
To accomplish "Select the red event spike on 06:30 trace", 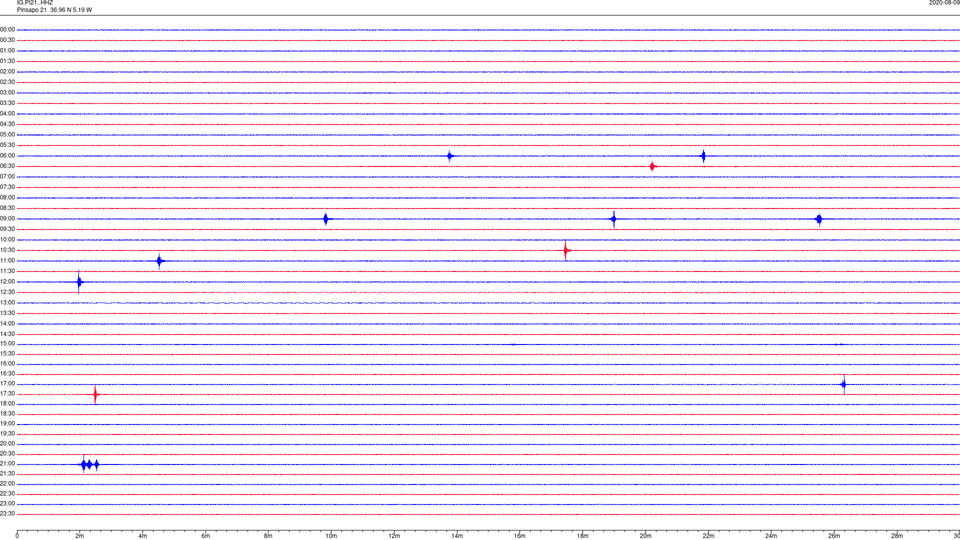I will click(652, 167).
